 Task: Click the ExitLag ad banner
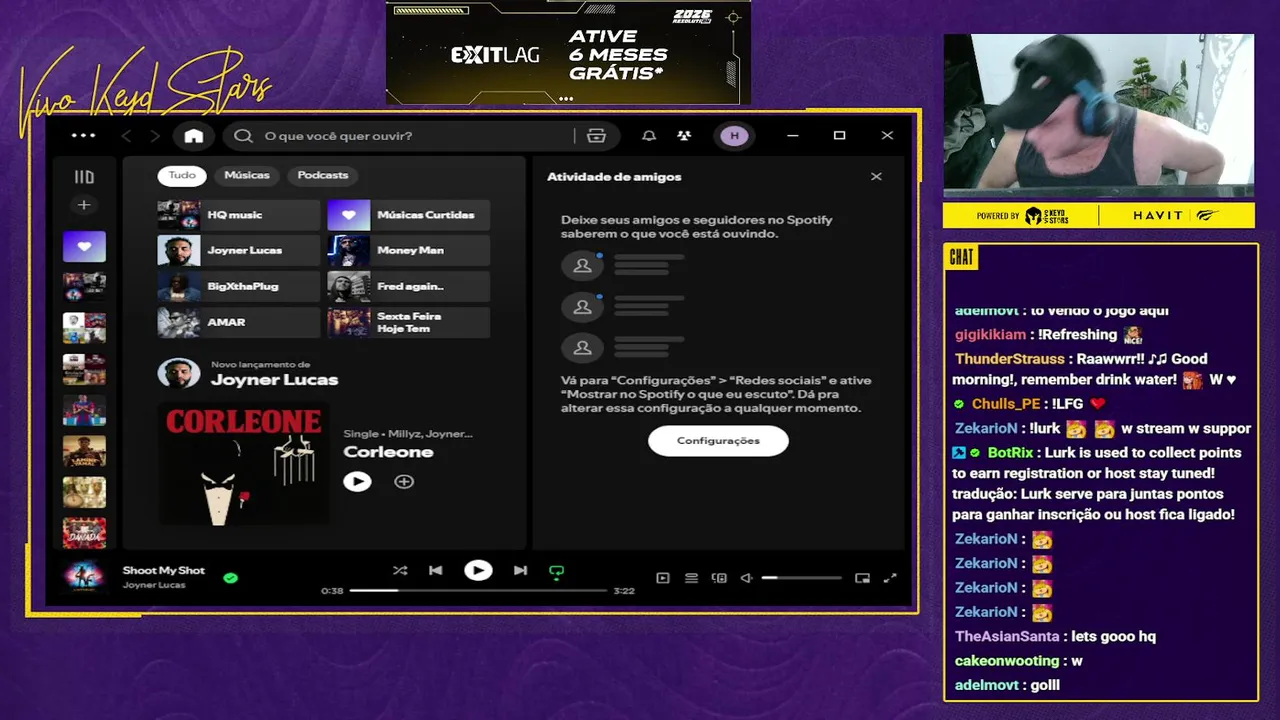coord(568,52)
